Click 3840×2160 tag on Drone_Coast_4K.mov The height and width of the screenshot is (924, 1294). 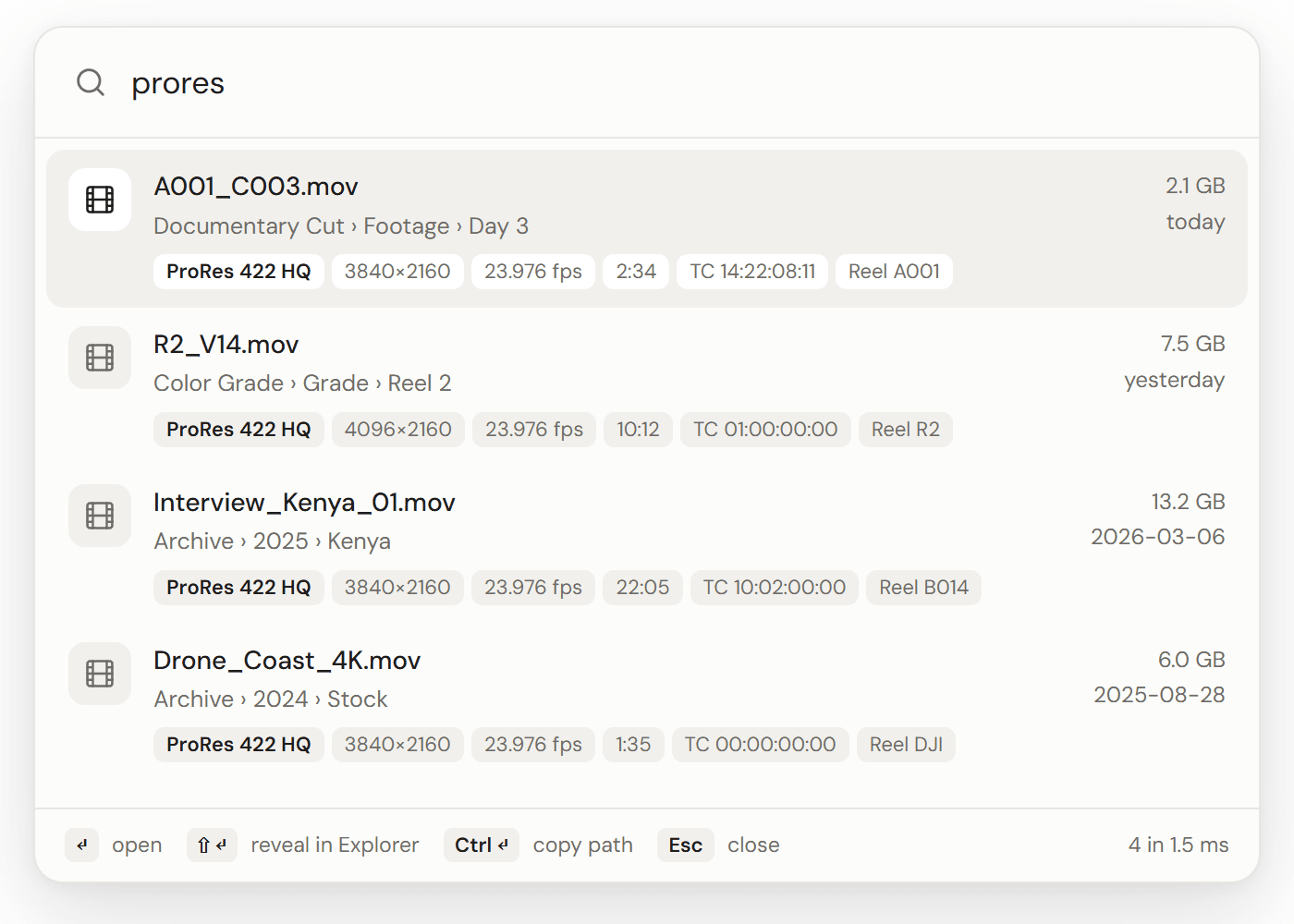[397, 745]
